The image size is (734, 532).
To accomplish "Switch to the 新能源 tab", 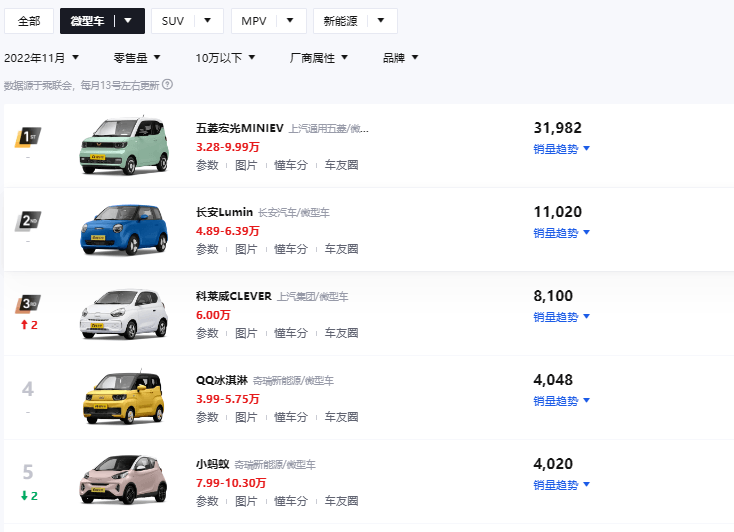I will (x=354, y=21).
